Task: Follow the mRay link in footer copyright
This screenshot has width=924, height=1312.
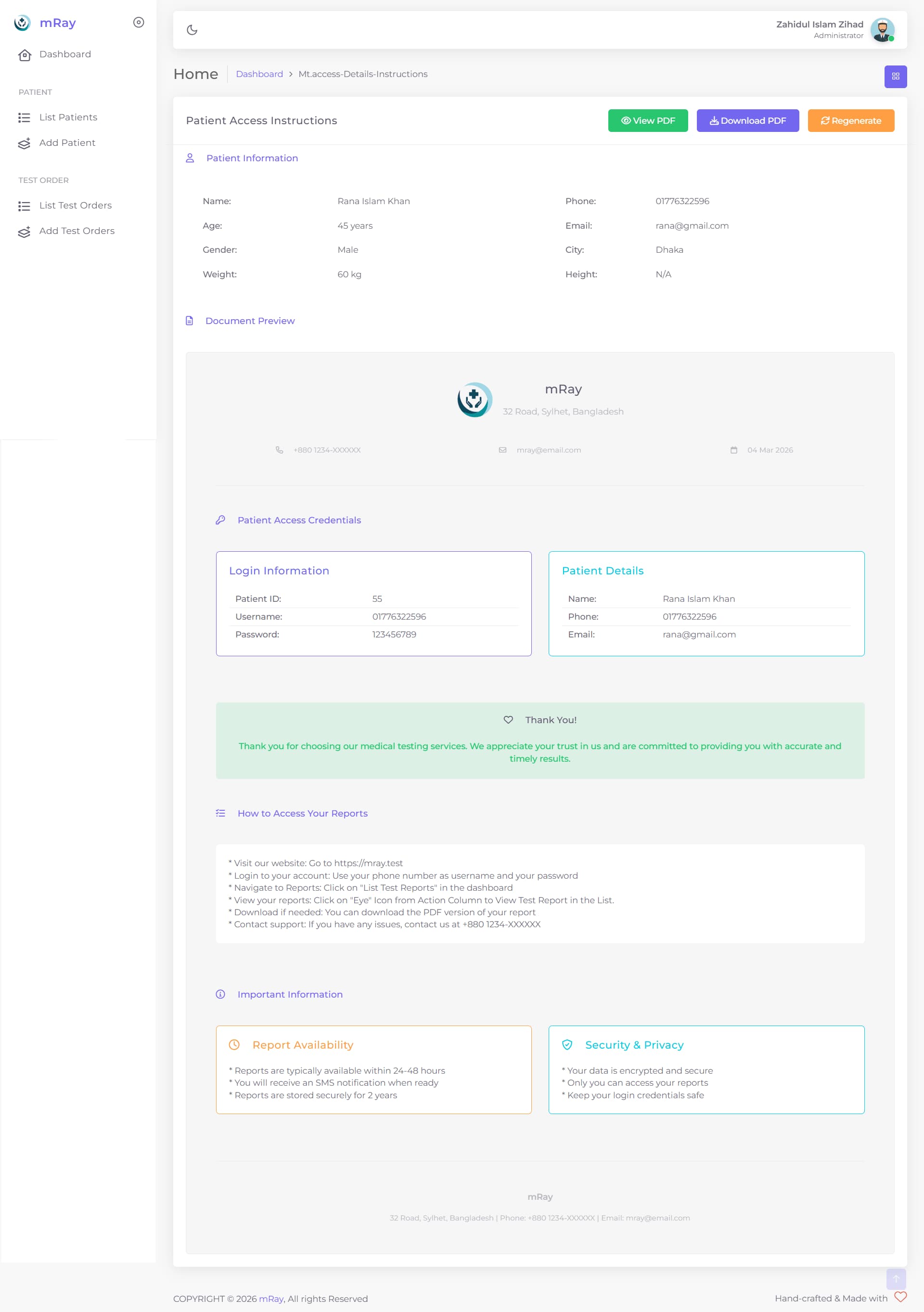Action: click(271, 1299)
